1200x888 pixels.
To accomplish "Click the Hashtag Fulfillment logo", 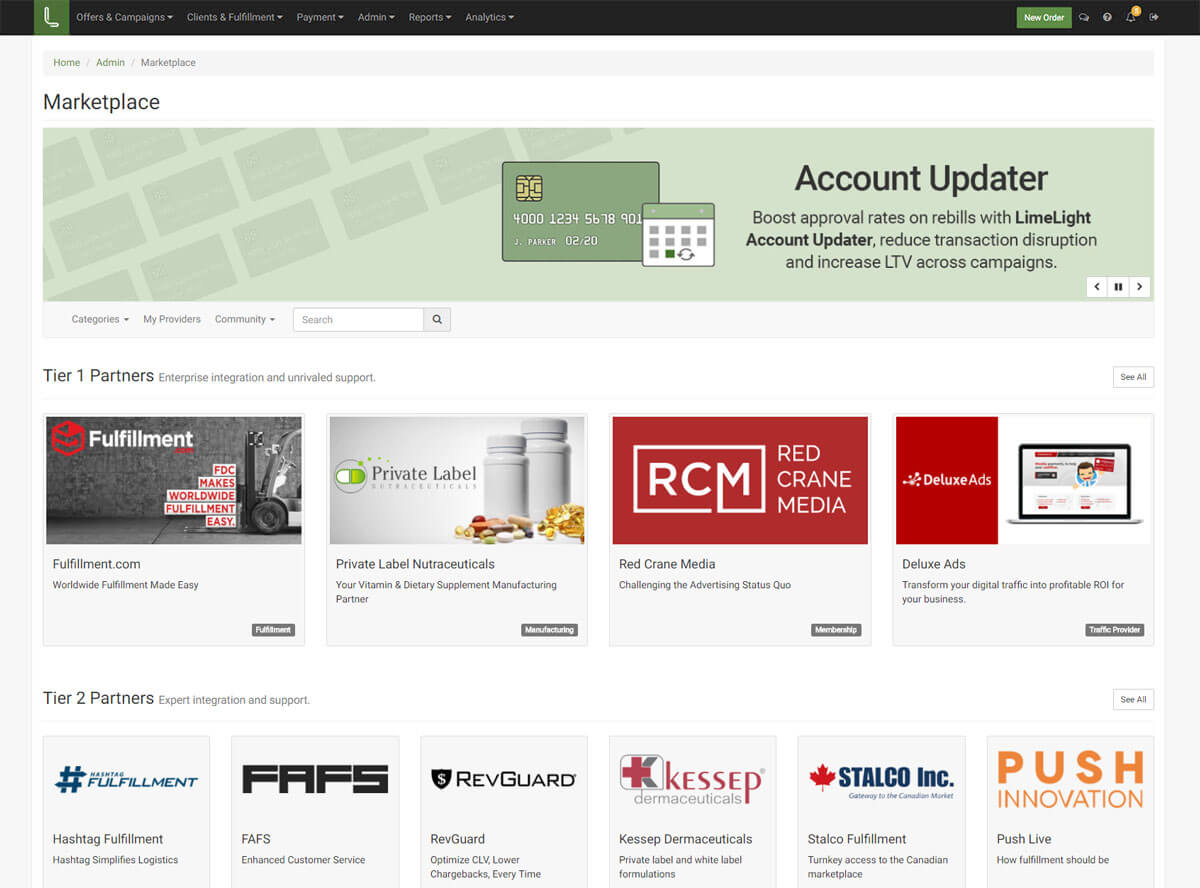I will pyautogui.click(x=127, y=780).
